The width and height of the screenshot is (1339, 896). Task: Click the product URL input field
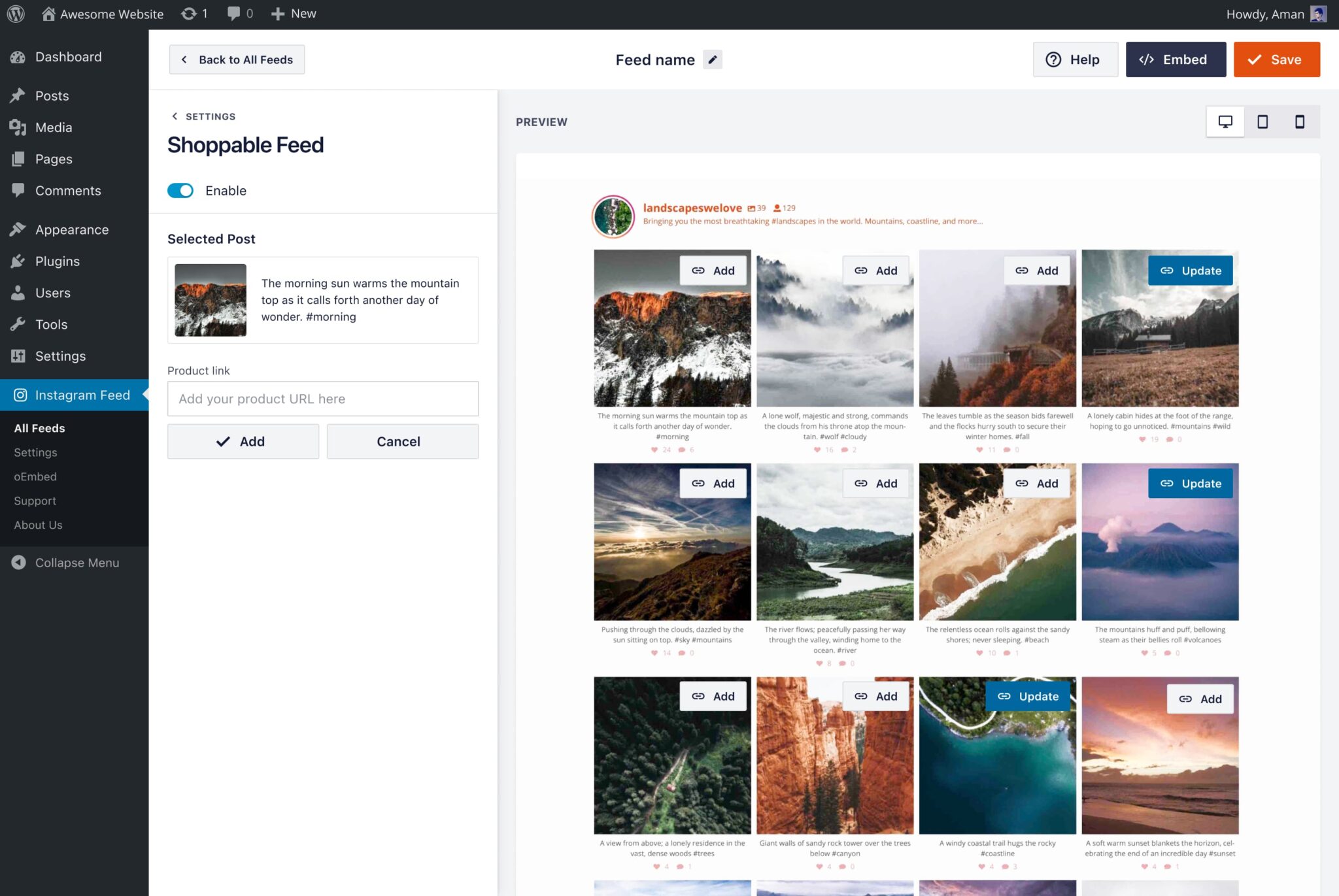coord(323,399)
